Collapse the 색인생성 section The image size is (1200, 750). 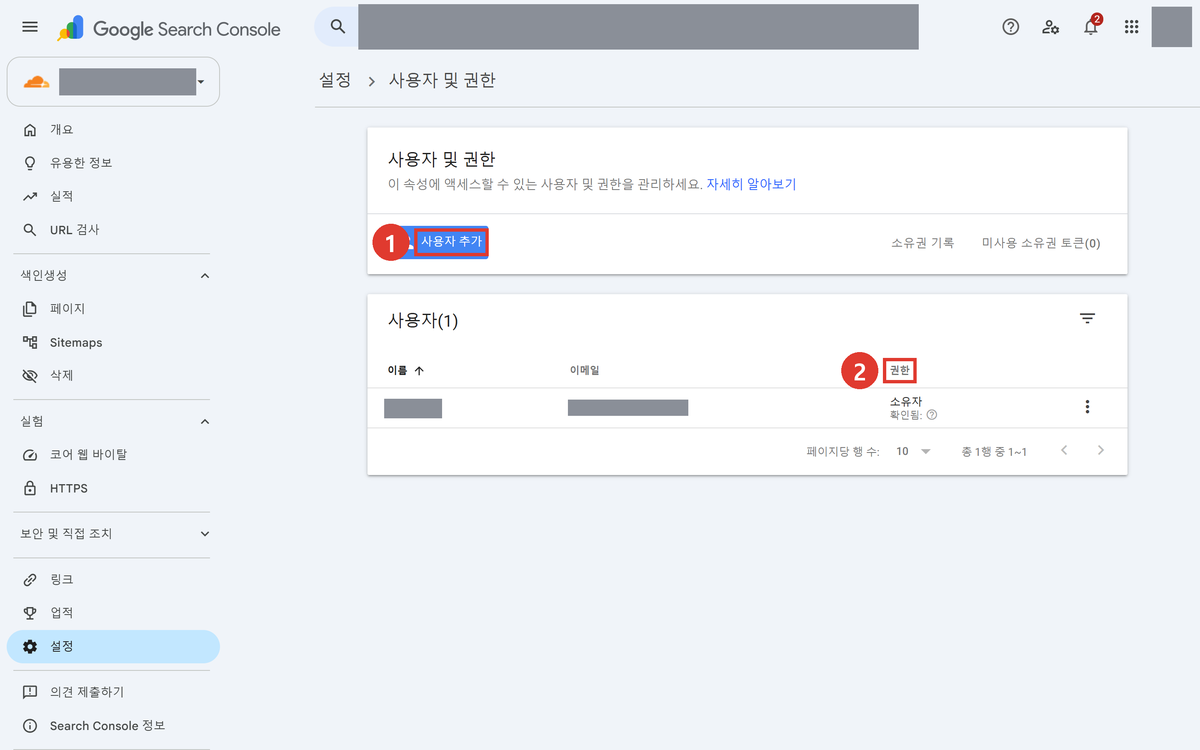tap(205, 275)
